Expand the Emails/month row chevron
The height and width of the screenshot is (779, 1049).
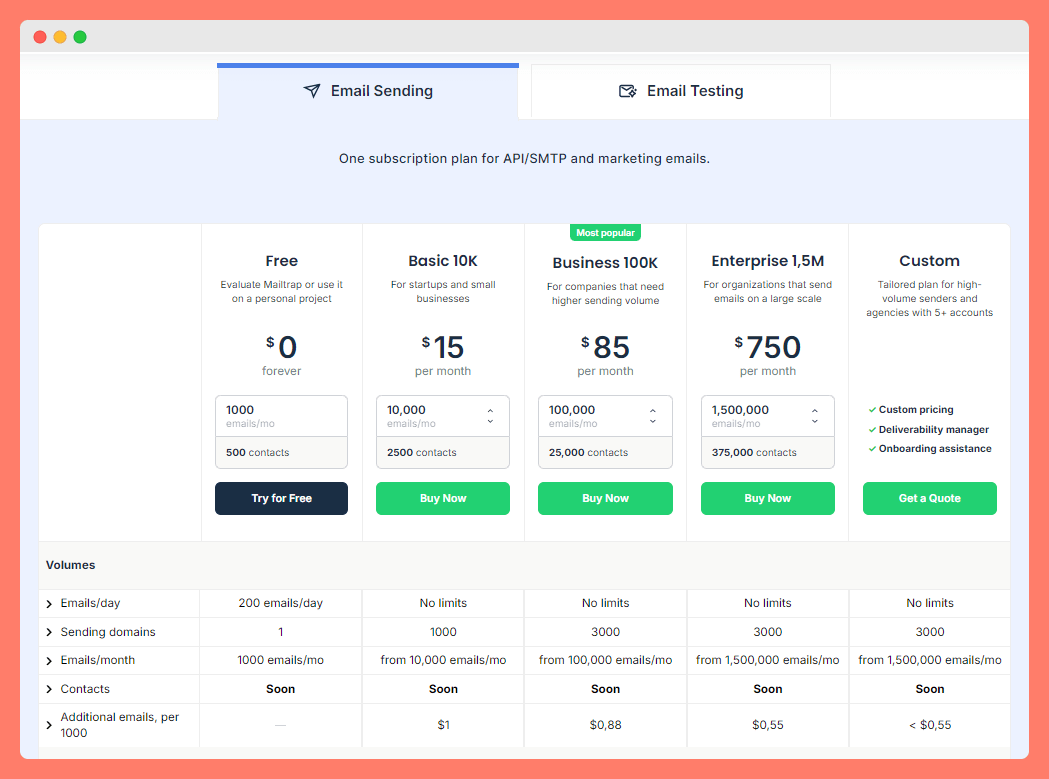point(49,661)
